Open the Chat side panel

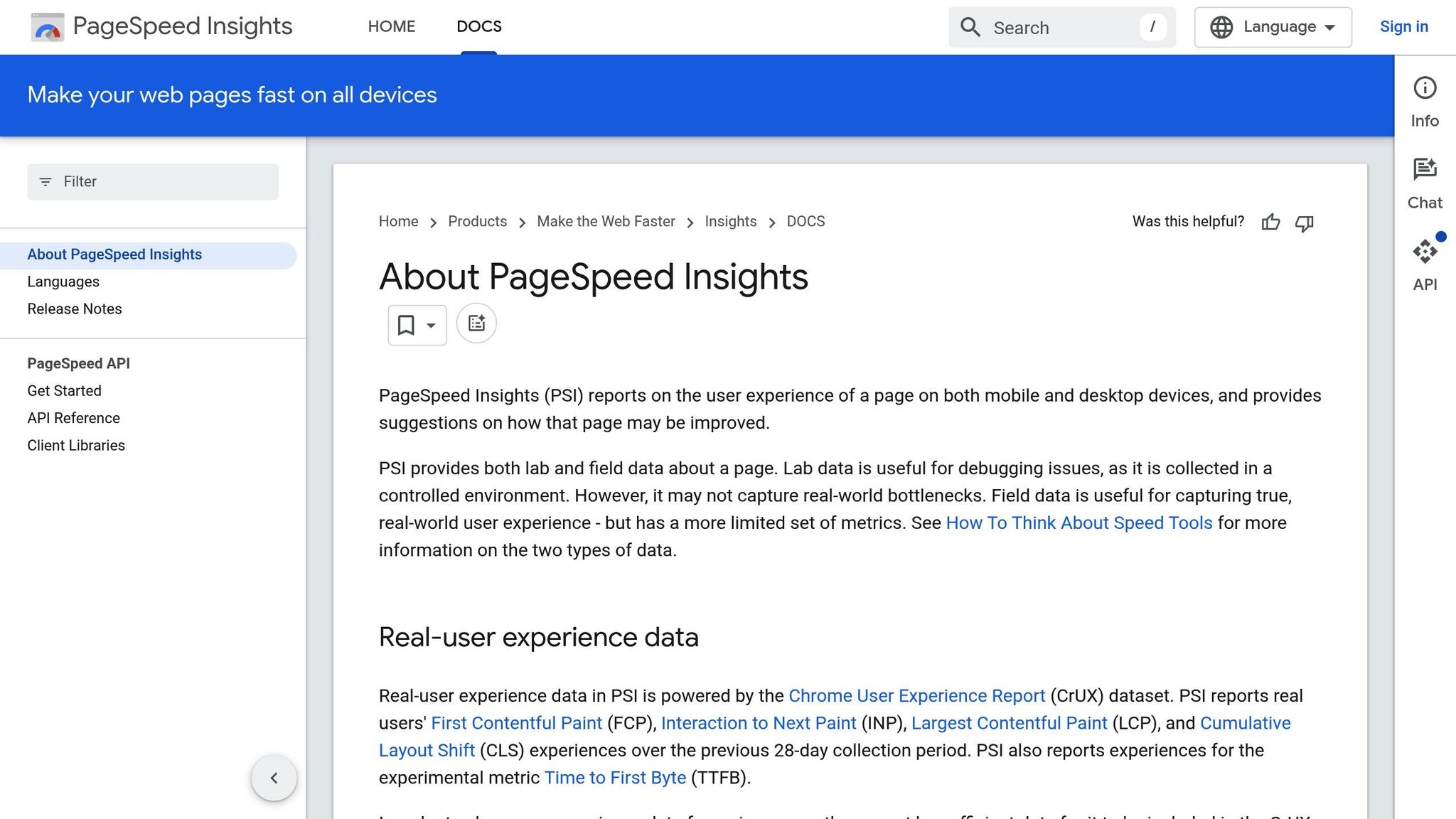pyautogui.click(x=1425, y=184)
